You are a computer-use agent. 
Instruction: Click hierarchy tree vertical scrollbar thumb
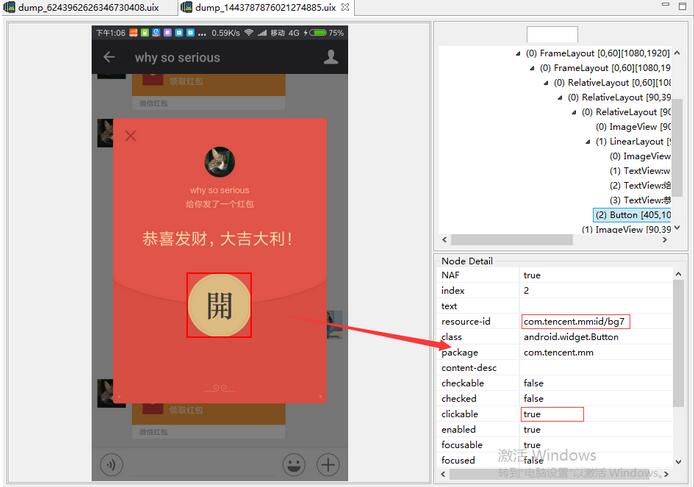click(677, 148)
